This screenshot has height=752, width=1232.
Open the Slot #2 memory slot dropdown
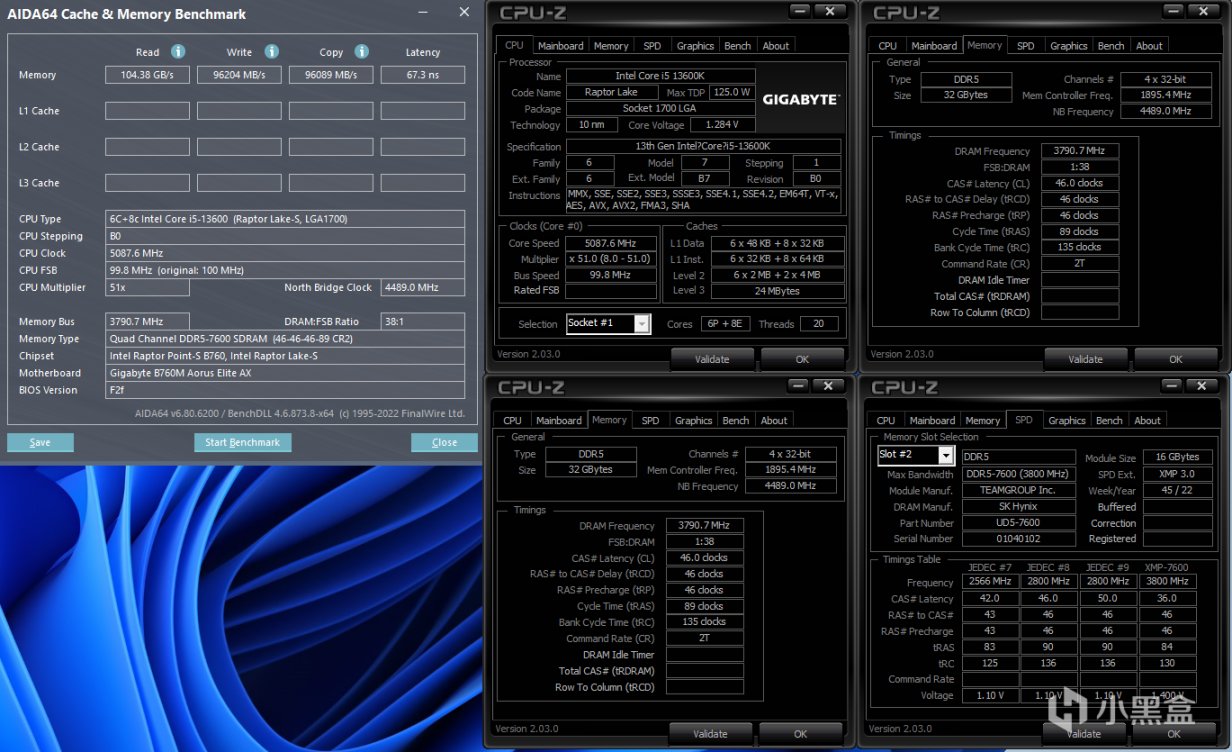click(x=945, y=456)
